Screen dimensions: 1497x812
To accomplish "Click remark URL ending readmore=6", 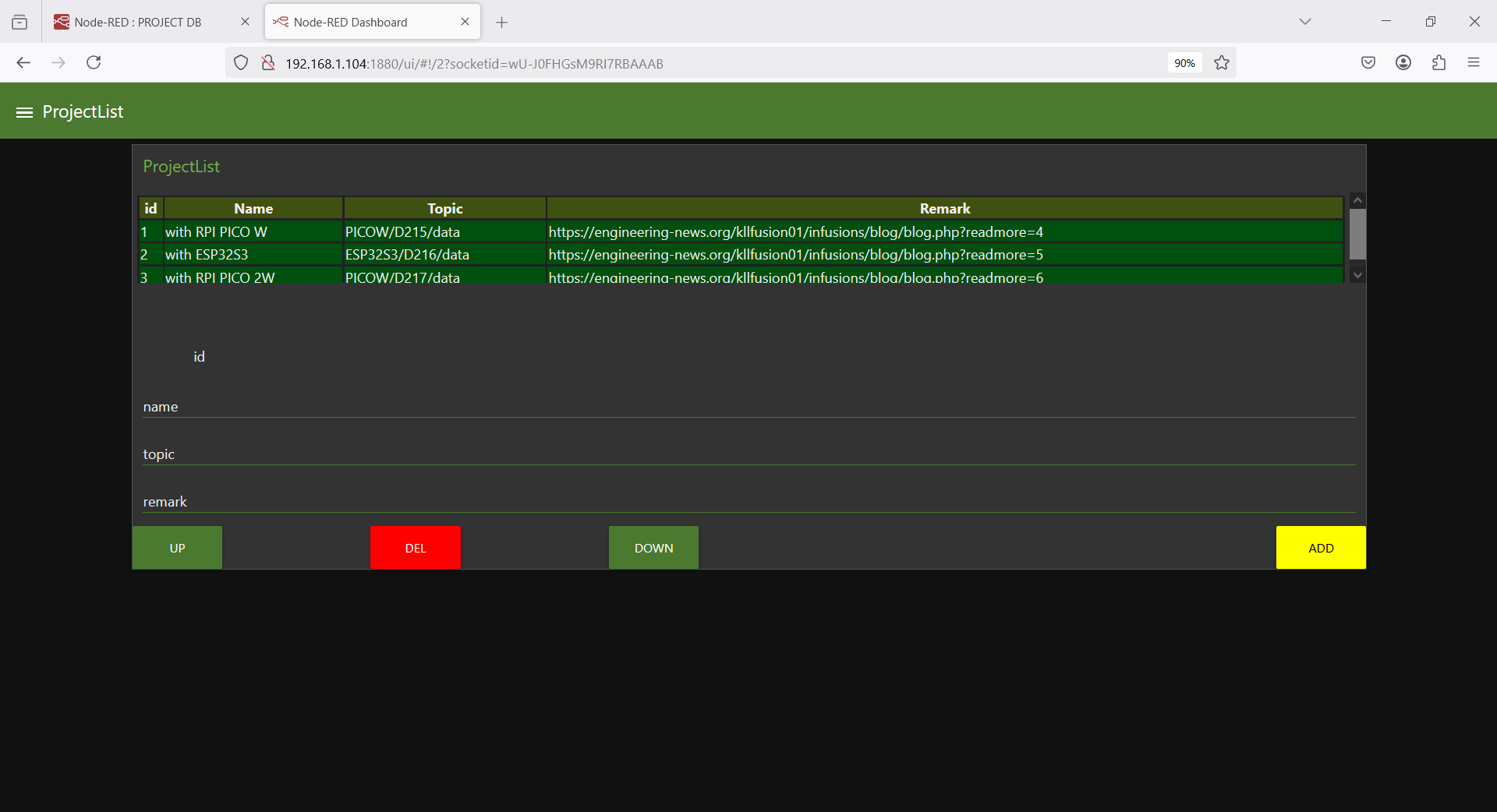I will (795, 277).
